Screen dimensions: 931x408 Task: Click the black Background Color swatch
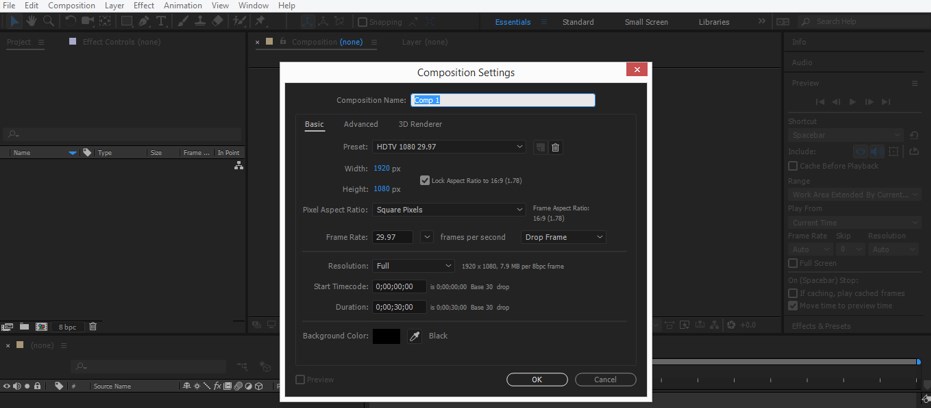(x=387, y=336)
